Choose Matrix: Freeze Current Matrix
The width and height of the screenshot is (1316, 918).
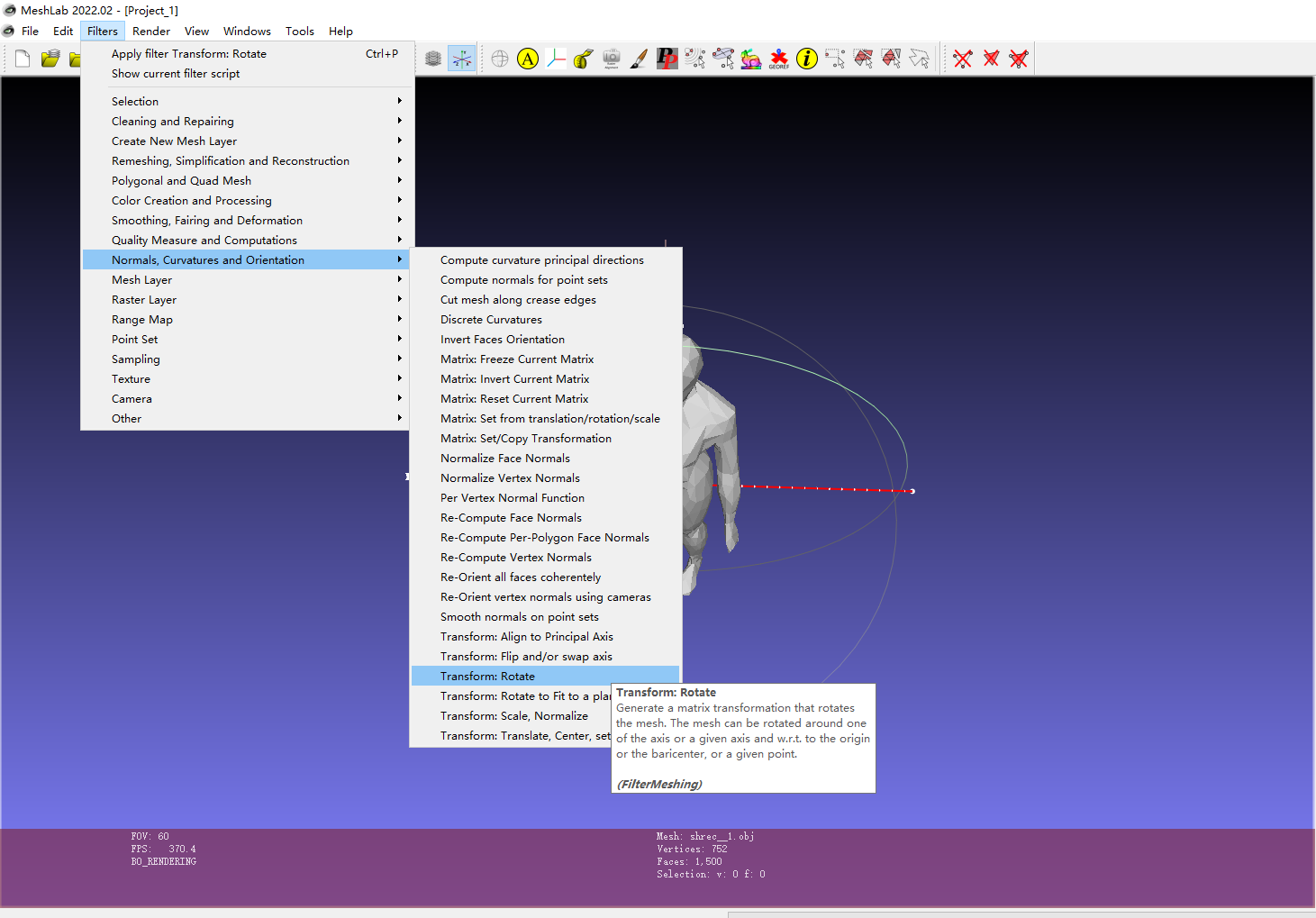pyautogui.click(x=545, y=359)
